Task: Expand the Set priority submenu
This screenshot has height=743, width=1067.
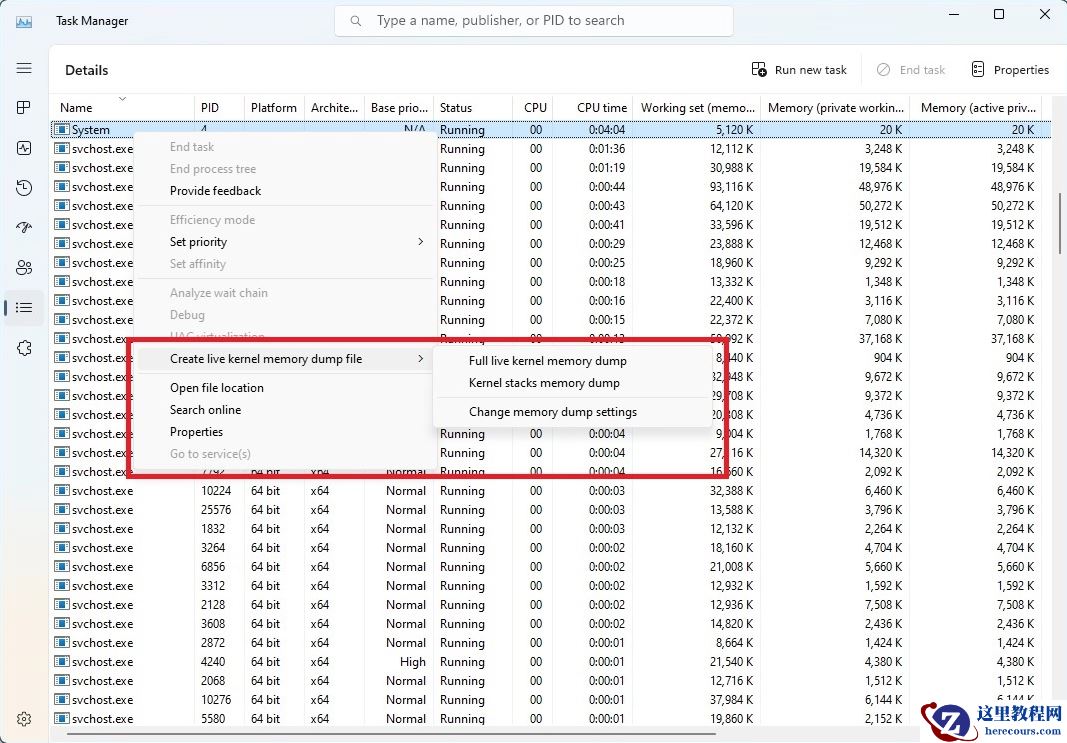Action: tap(199, 241)
